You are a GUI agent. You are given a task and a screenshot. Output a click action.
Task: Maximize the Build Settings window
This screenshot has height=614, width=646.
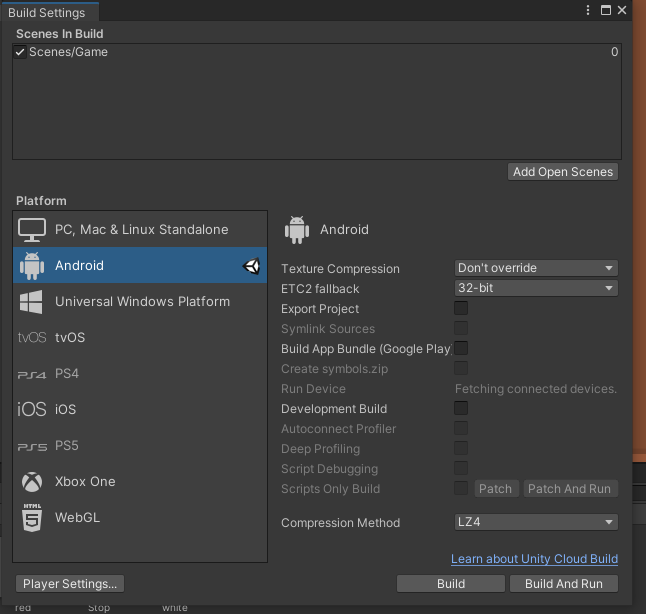[x=606, y=10]
